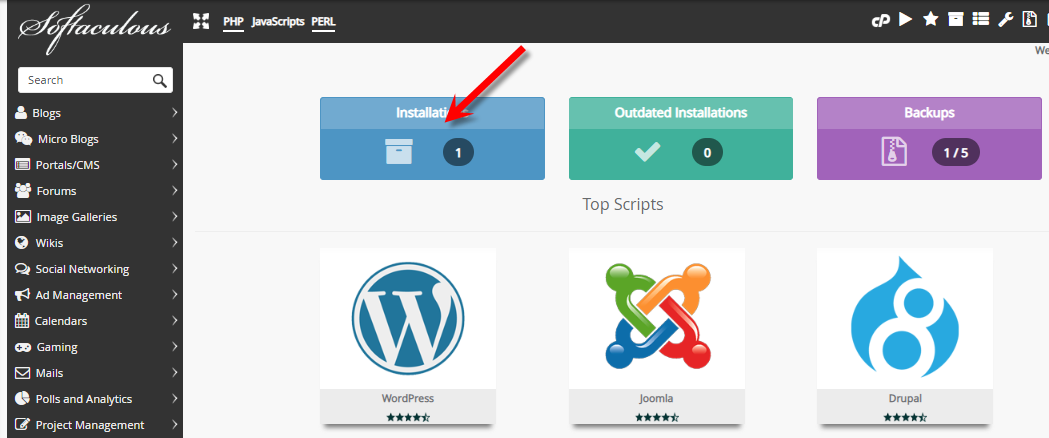Screen dimensions: 1049x438
Task: Expand the Project Management chevron
Action: coord(175,425)
